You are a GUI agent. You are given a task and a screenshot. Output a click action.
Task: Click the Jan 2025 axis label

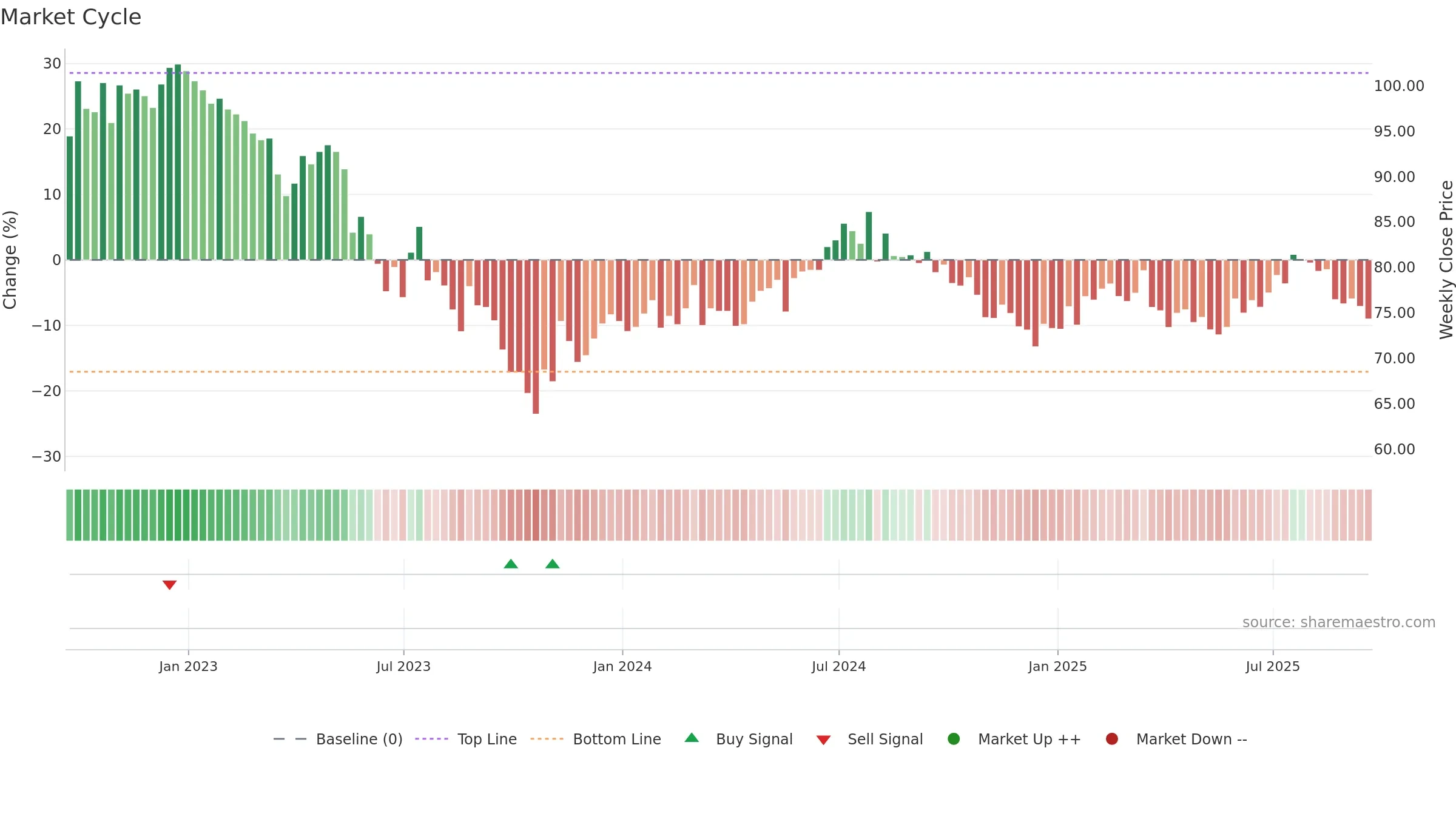tap(1057, 666)
